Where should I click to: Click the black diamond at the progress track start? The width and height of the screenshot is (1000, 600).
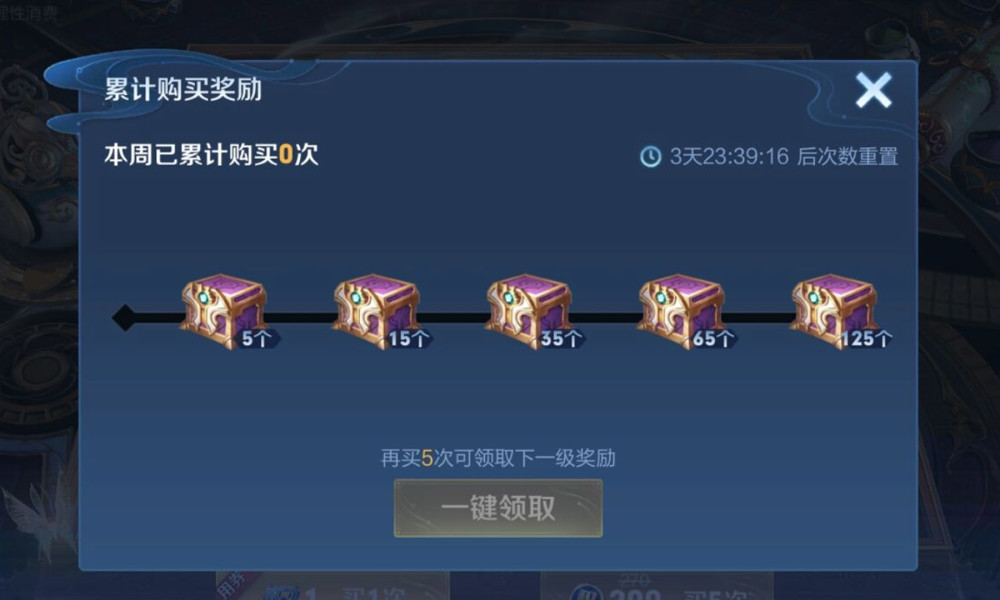coord(124,318)
